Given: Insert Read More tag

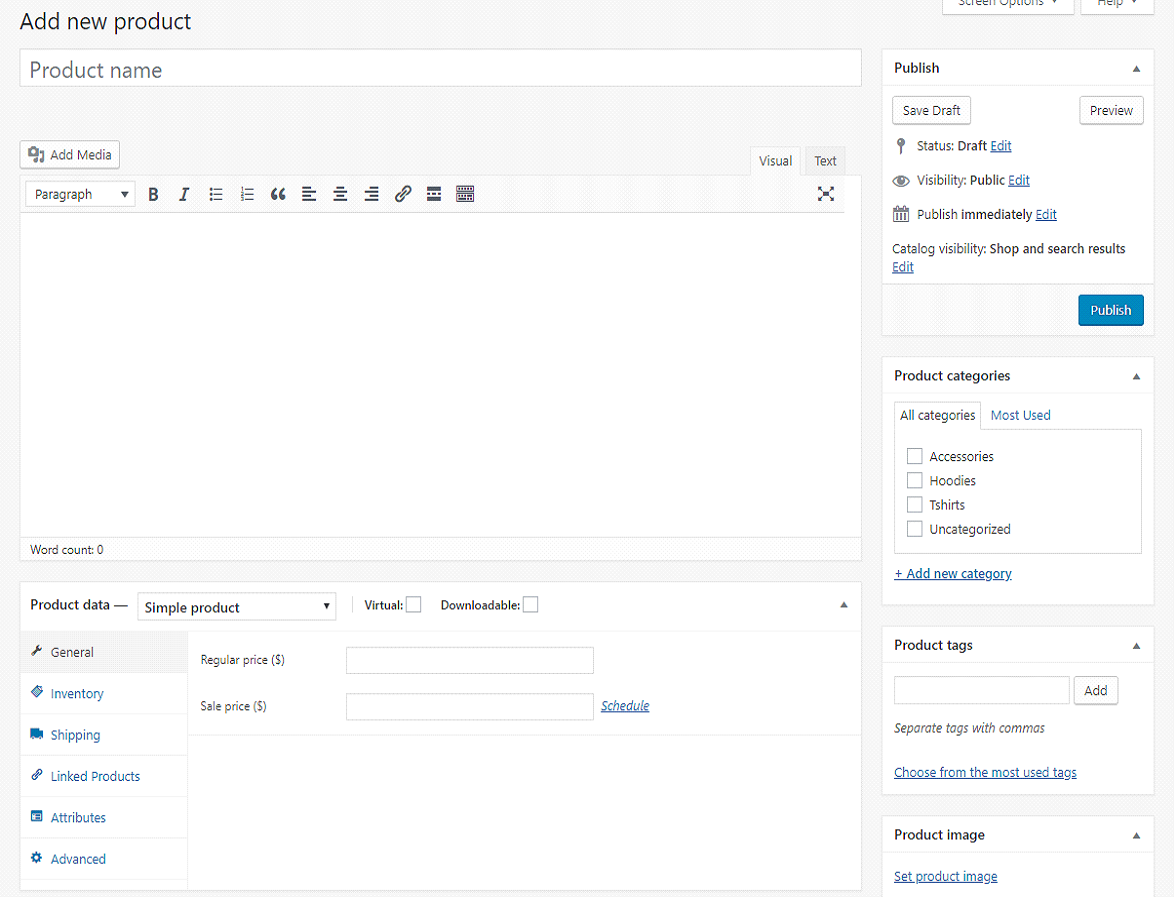Looking at the screenshot, I should tap(434, 194).
